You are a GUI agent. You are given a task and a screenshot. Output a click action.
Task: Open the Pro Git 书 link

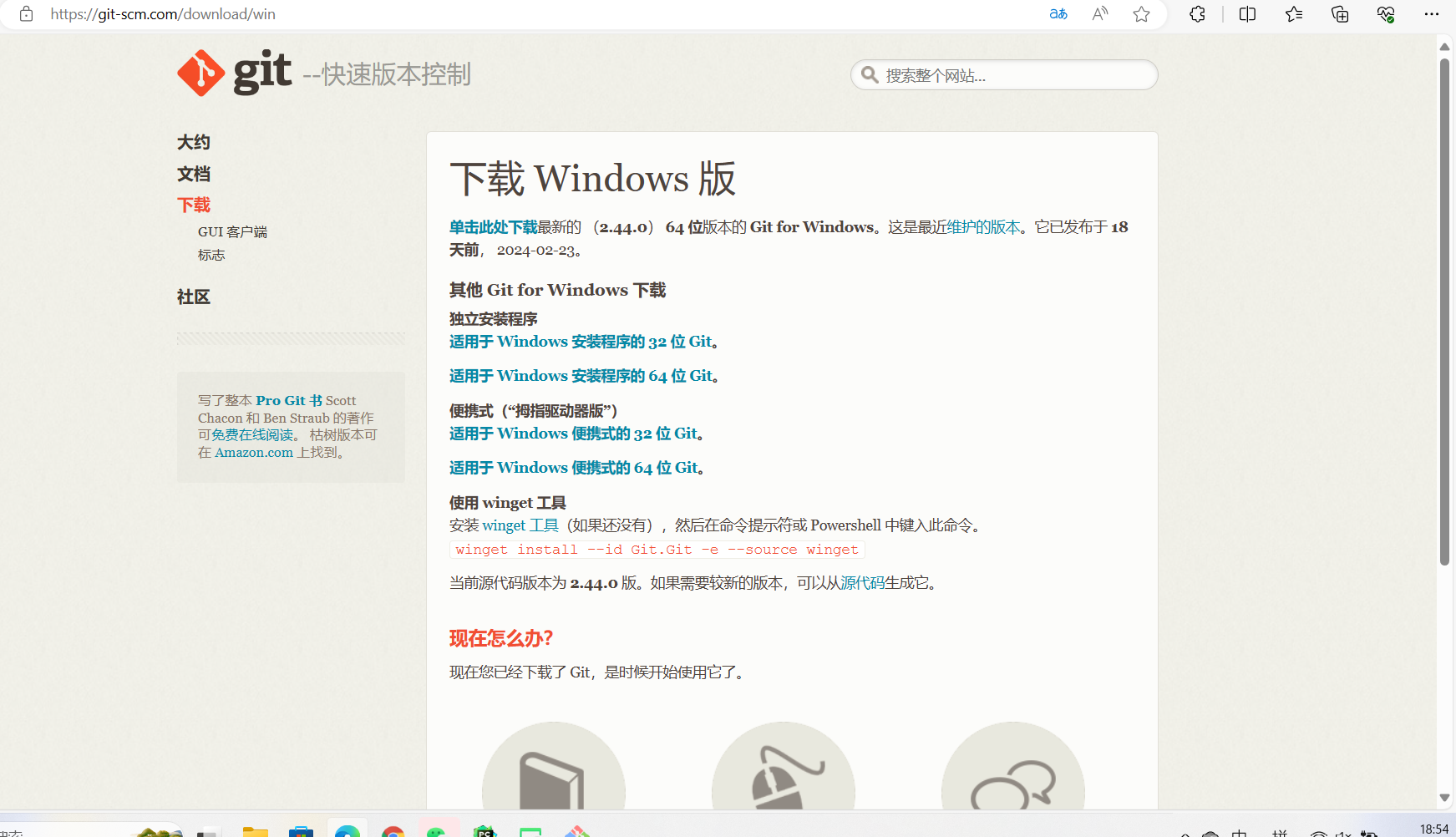click(289, 401)
